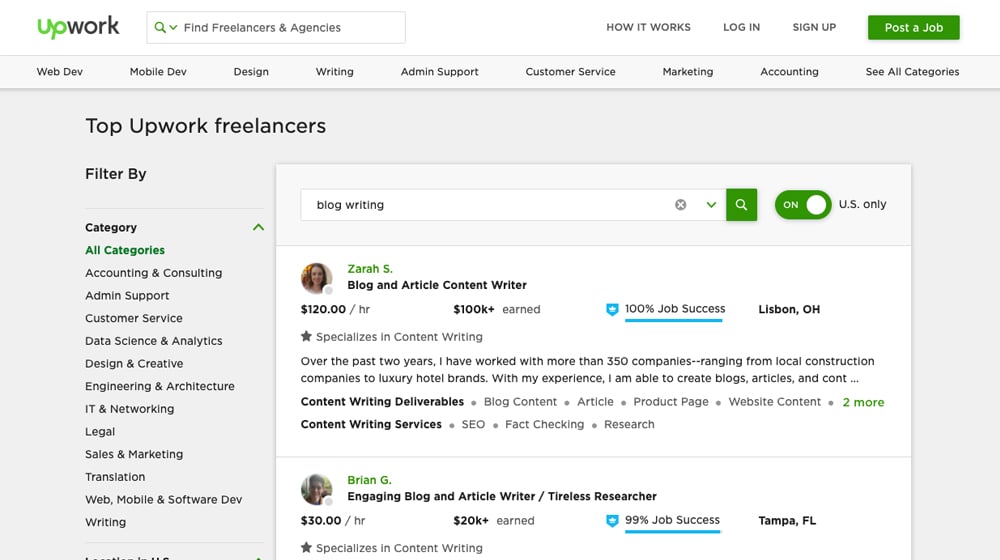Filter by Admin Support in sidebar
Image resolution: width=1000 pixels, height=560 pixels.
click(127, 295)
